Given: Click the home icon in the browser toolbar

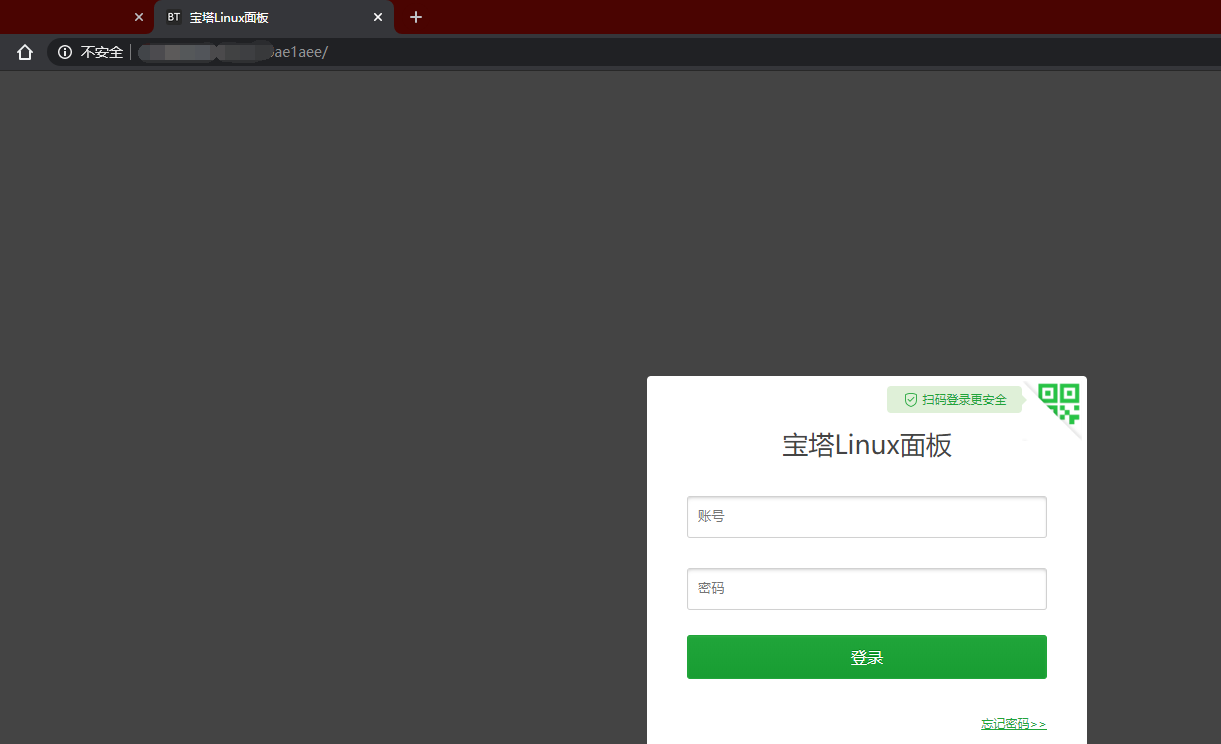Looking at the screenshot, I should pyautogui.click(x=25, y=52).
